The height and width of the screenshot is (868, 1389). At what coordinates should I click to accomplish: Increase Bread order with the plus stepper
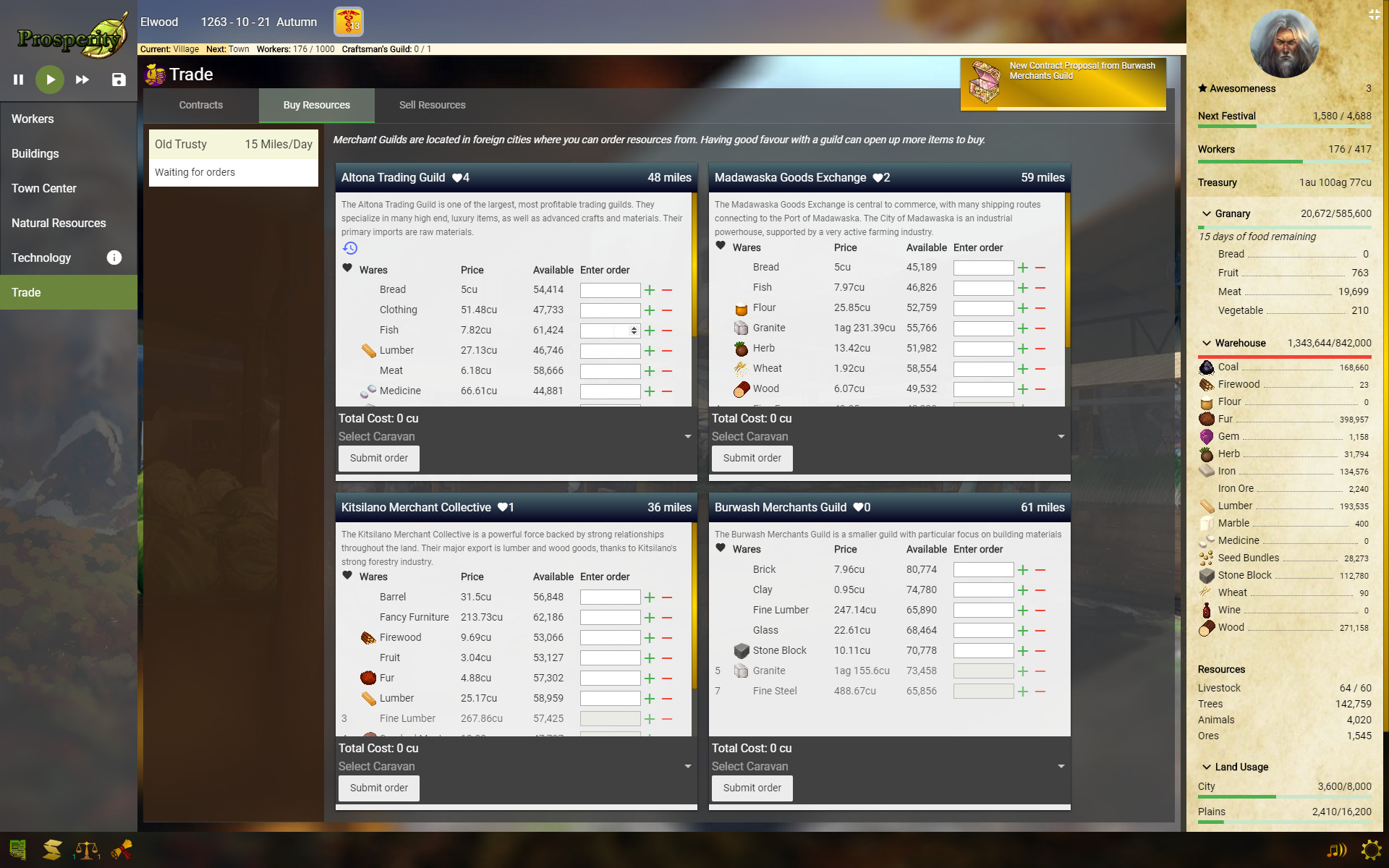pos(649,289)
